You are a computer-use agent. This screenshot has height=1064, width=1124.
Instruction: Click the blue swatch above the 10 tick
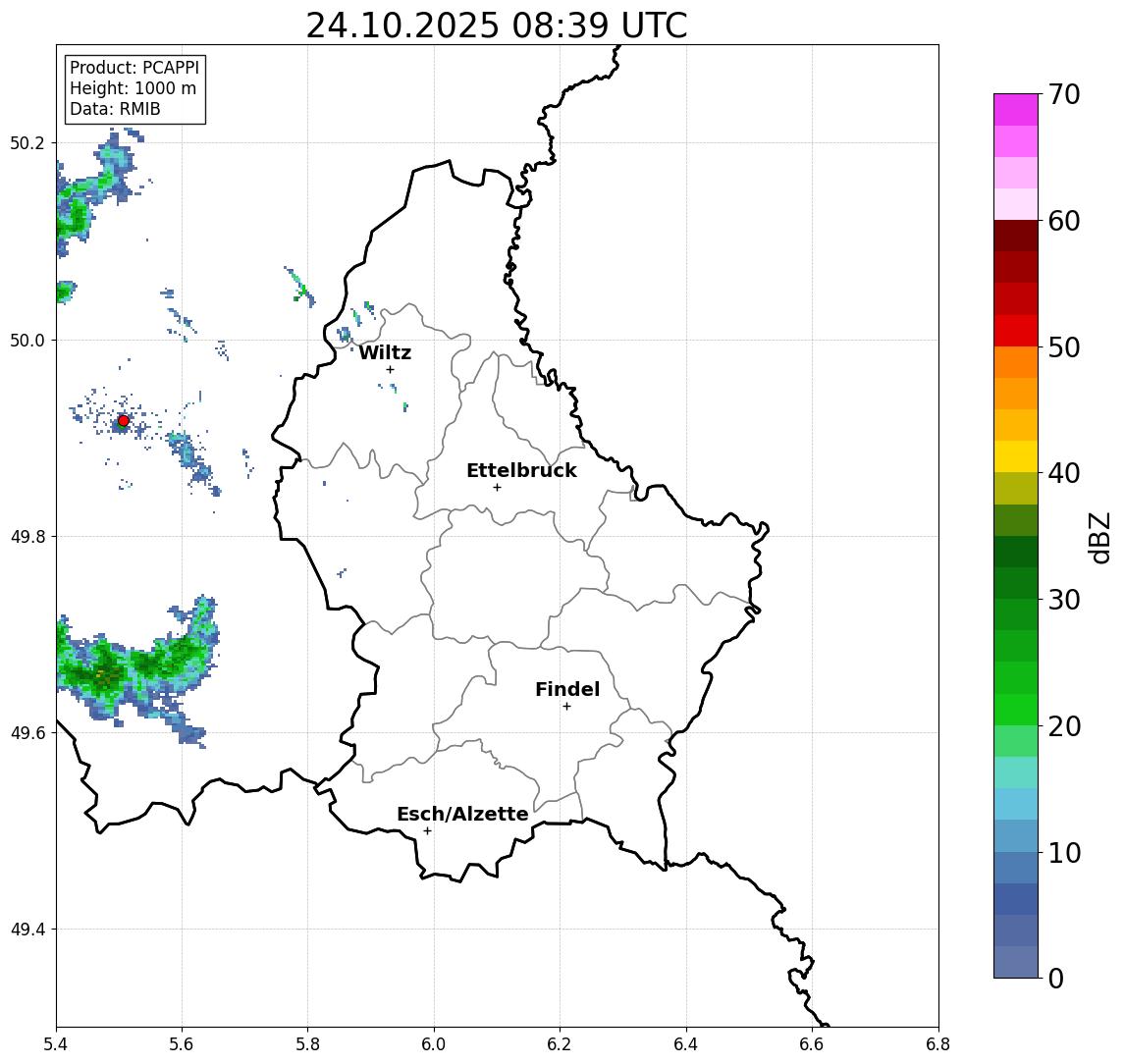(x=1016, y=835)
